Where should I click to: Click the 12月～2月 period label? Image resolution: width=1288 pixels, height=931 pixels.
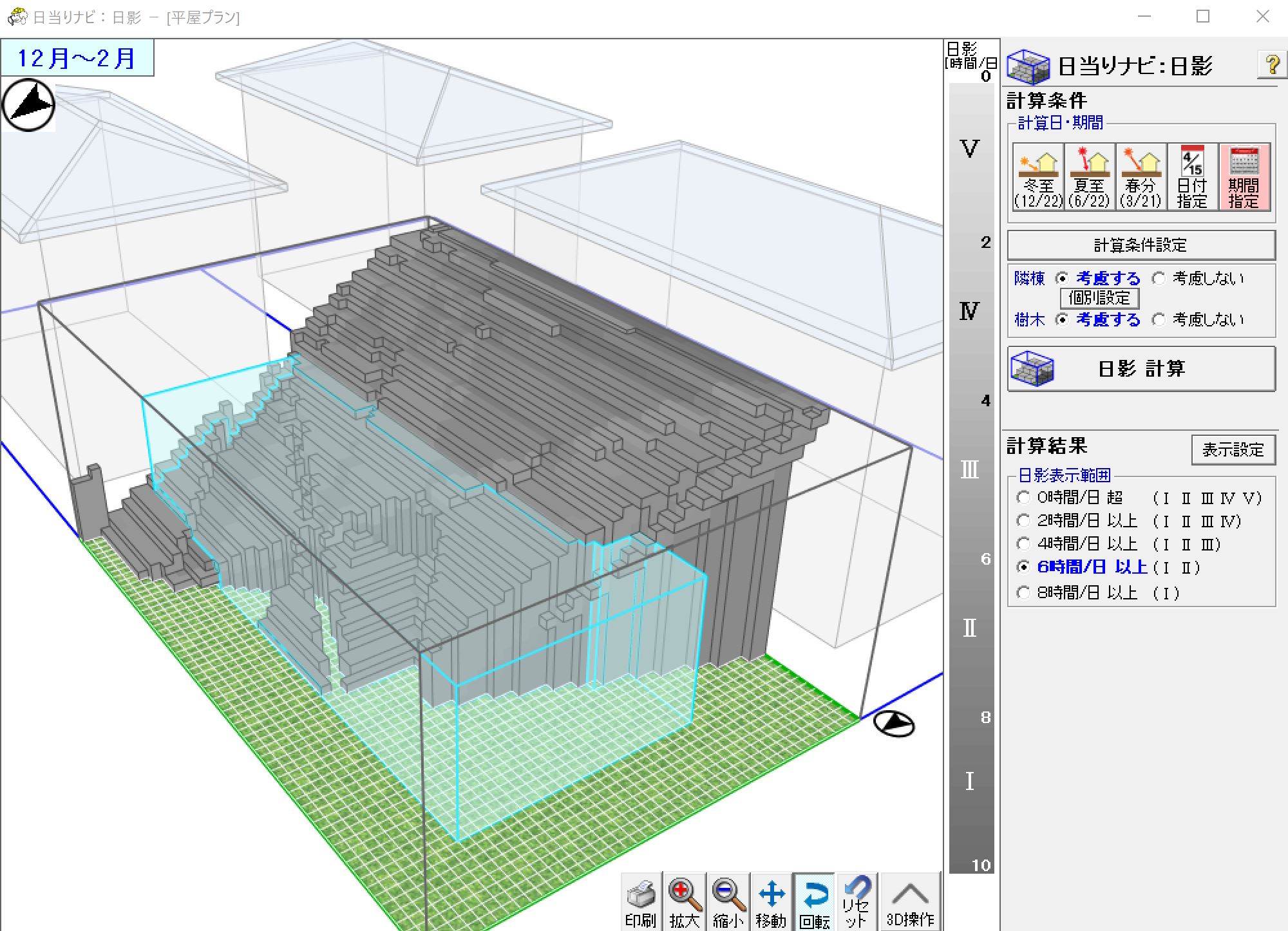77,58
